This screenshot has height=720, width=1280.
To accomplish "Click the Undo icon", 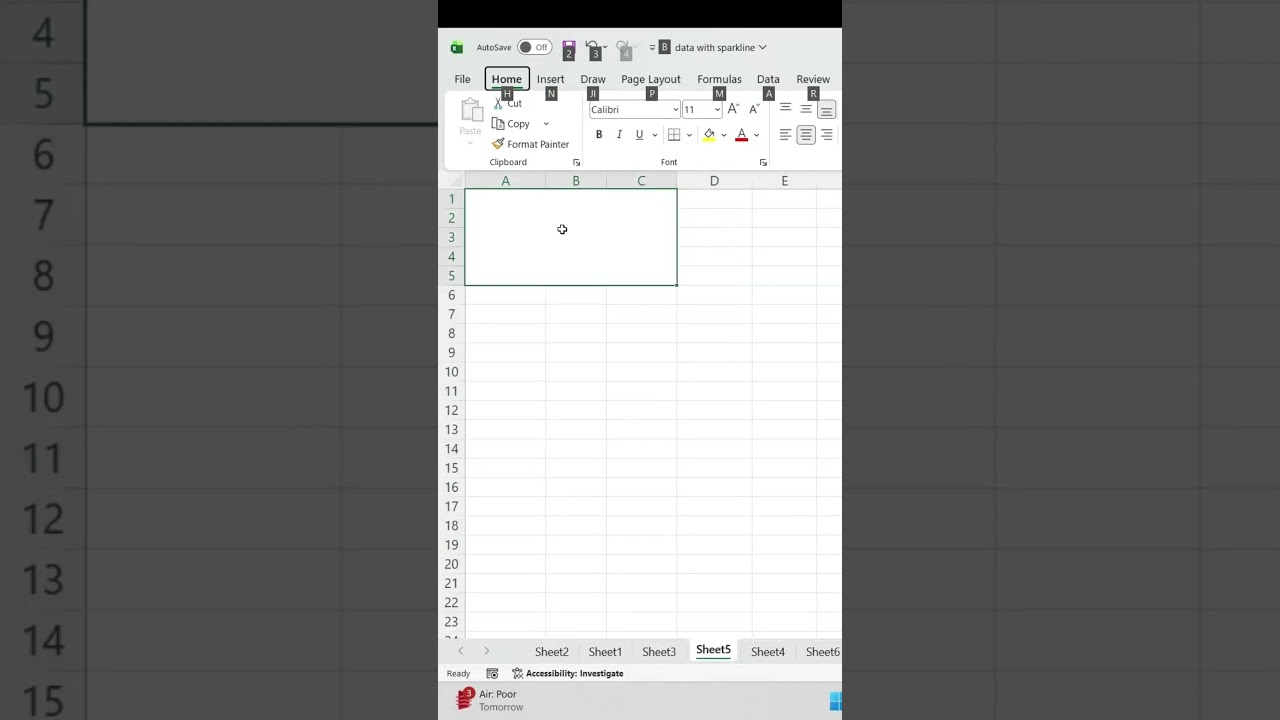I will point(592,47).
